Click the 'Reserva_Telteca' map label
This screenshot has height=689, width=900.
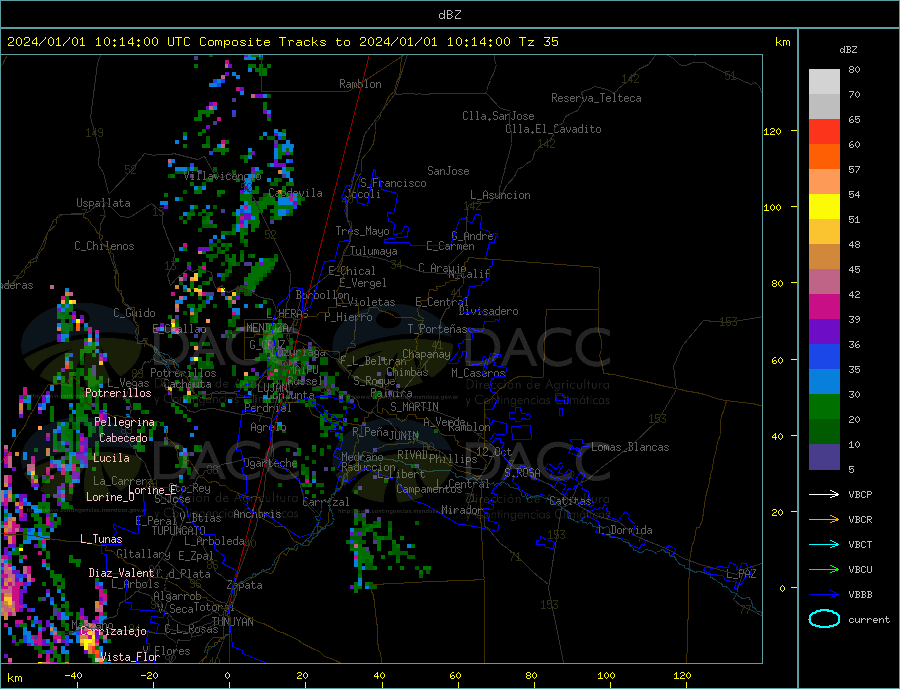click(x=596, y=98)
